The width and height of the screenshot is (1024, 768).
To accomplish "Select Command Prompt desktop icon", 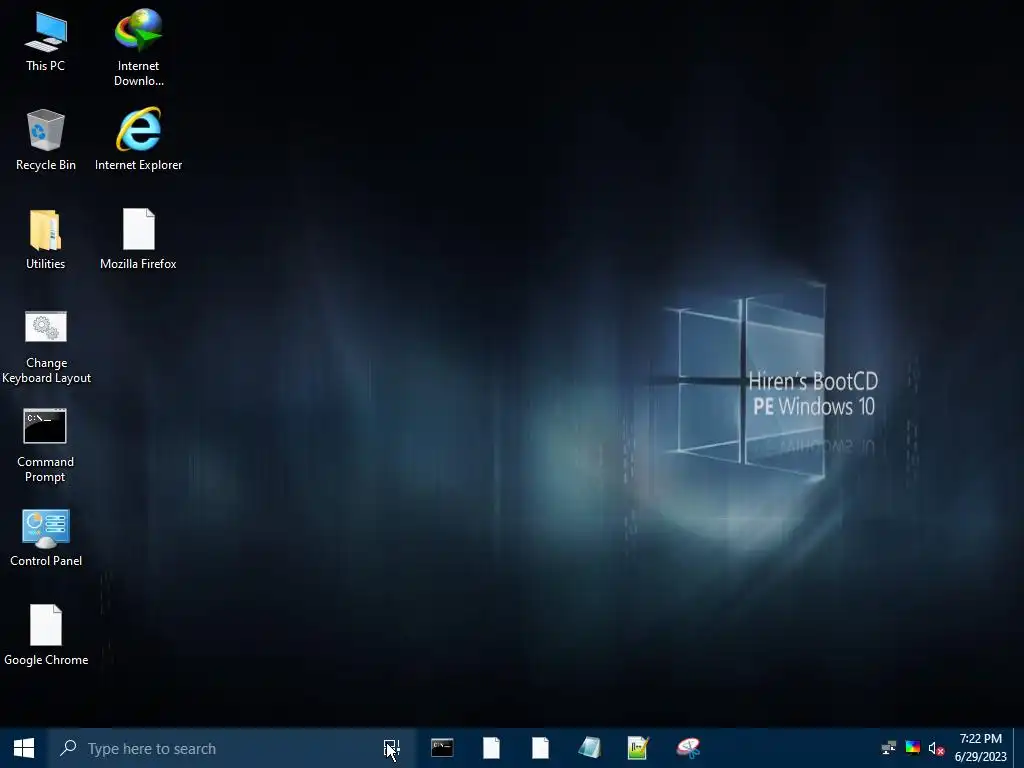I will (45, 446).
